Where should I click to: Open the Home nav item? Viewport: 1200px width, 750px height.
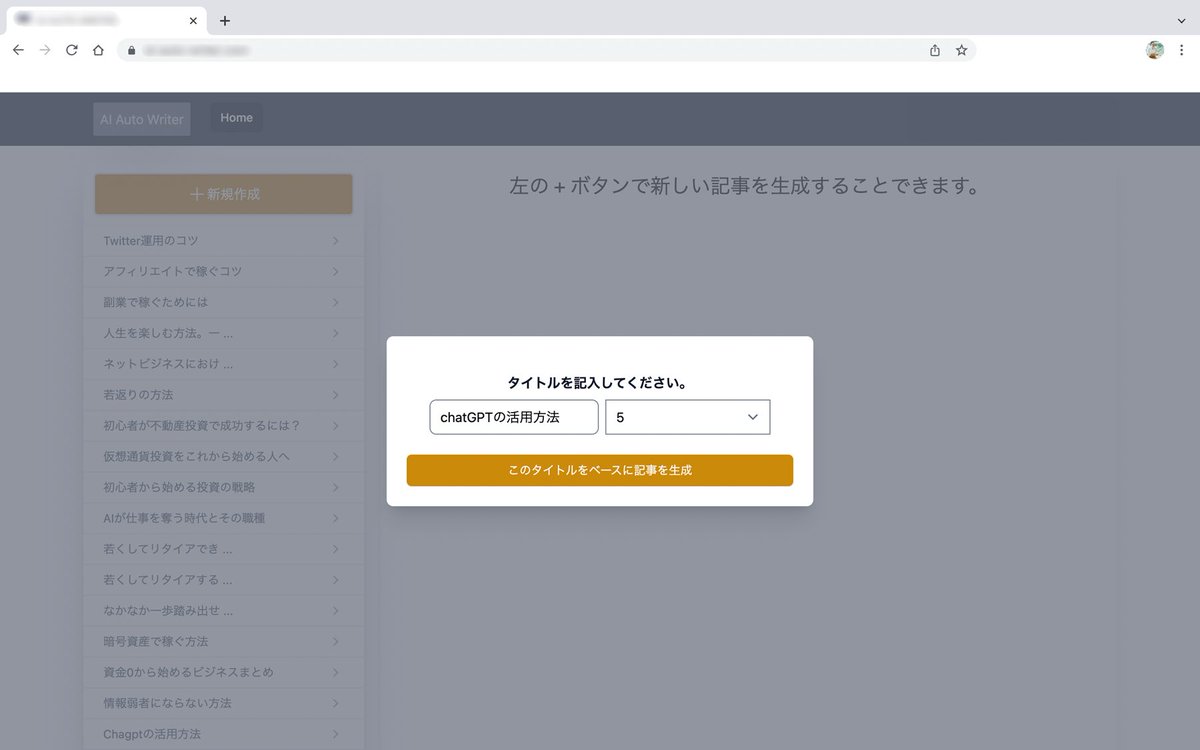point(237,118)
